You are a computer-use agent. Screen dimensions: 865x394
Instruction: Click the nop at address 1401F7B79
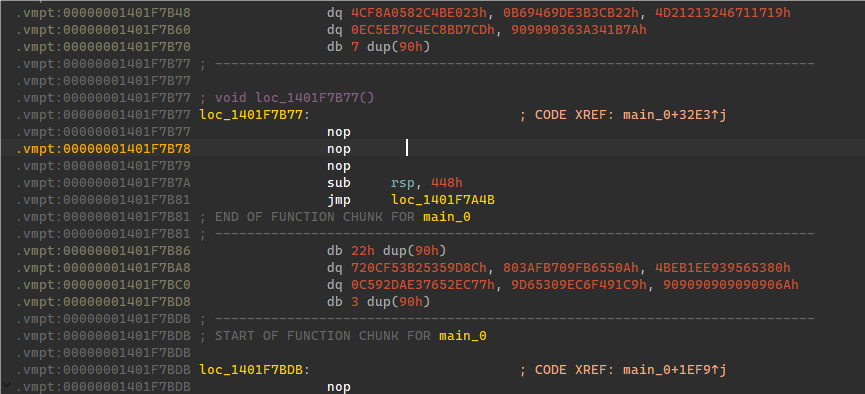click(339, 166)
